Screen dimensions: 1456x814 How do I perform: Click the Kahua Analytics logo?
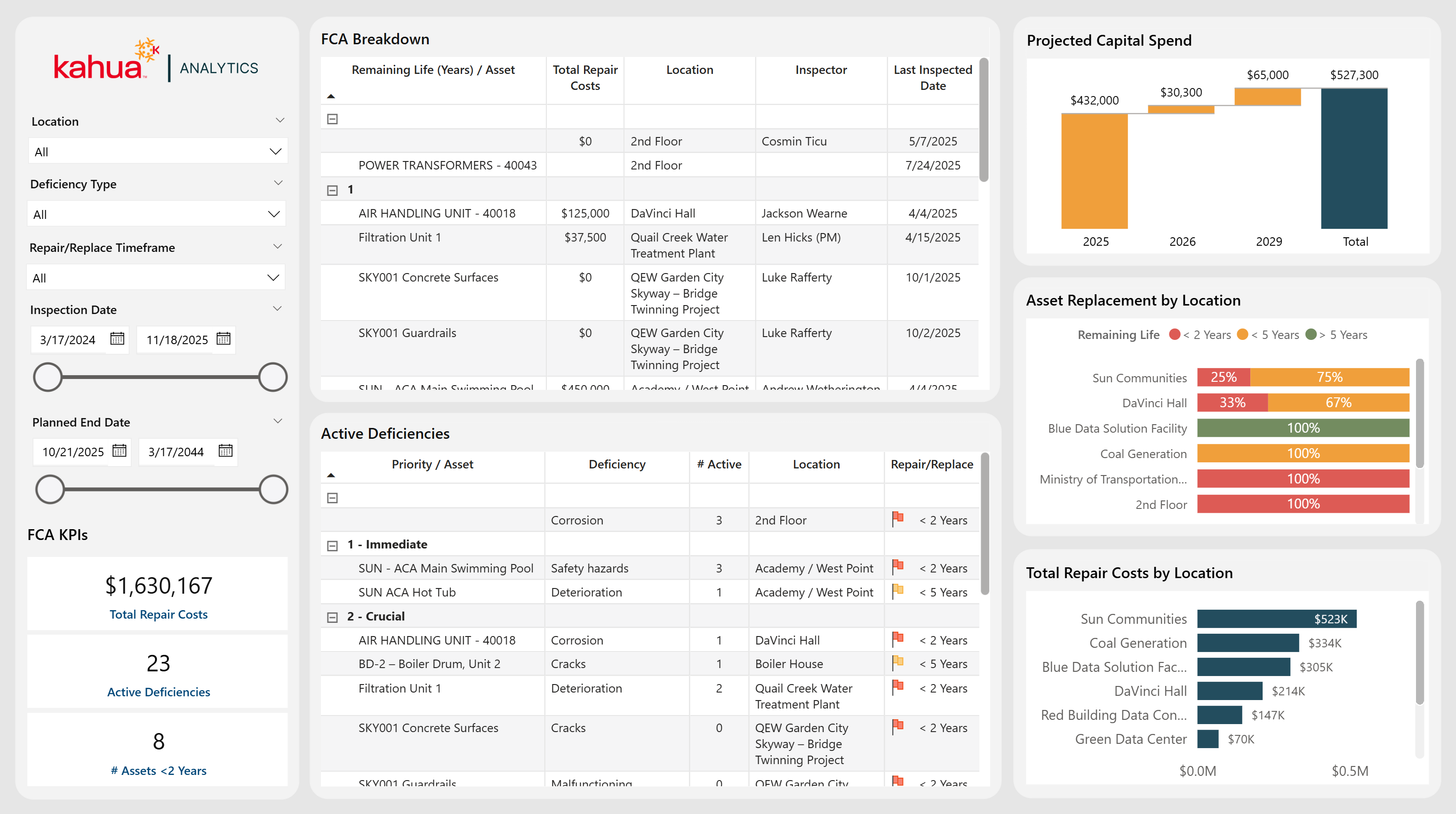point(156,62)
